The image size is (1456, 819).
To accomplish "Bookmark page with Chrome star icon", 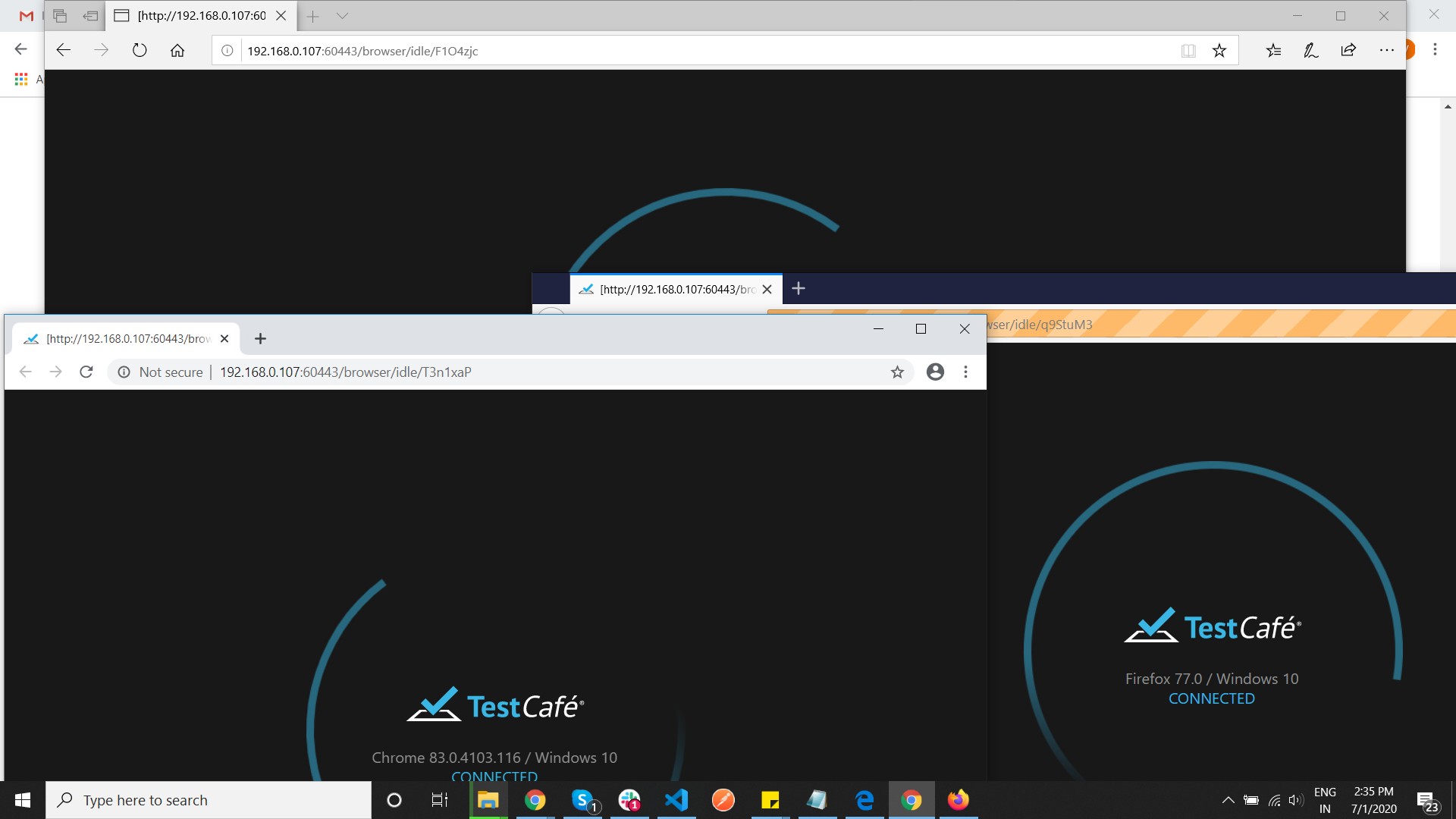I will (897, 372).
